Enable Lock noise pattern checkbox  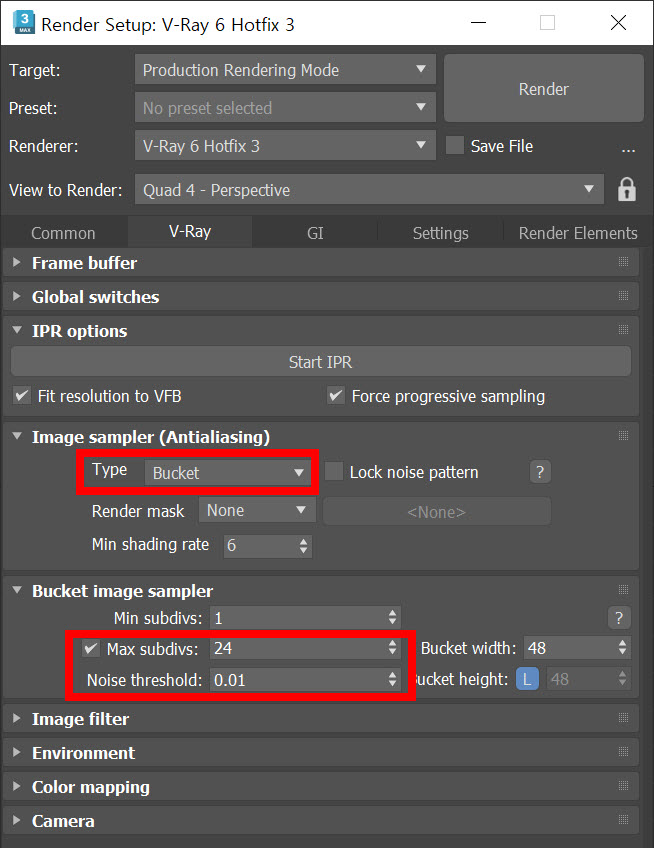(334, 472)
